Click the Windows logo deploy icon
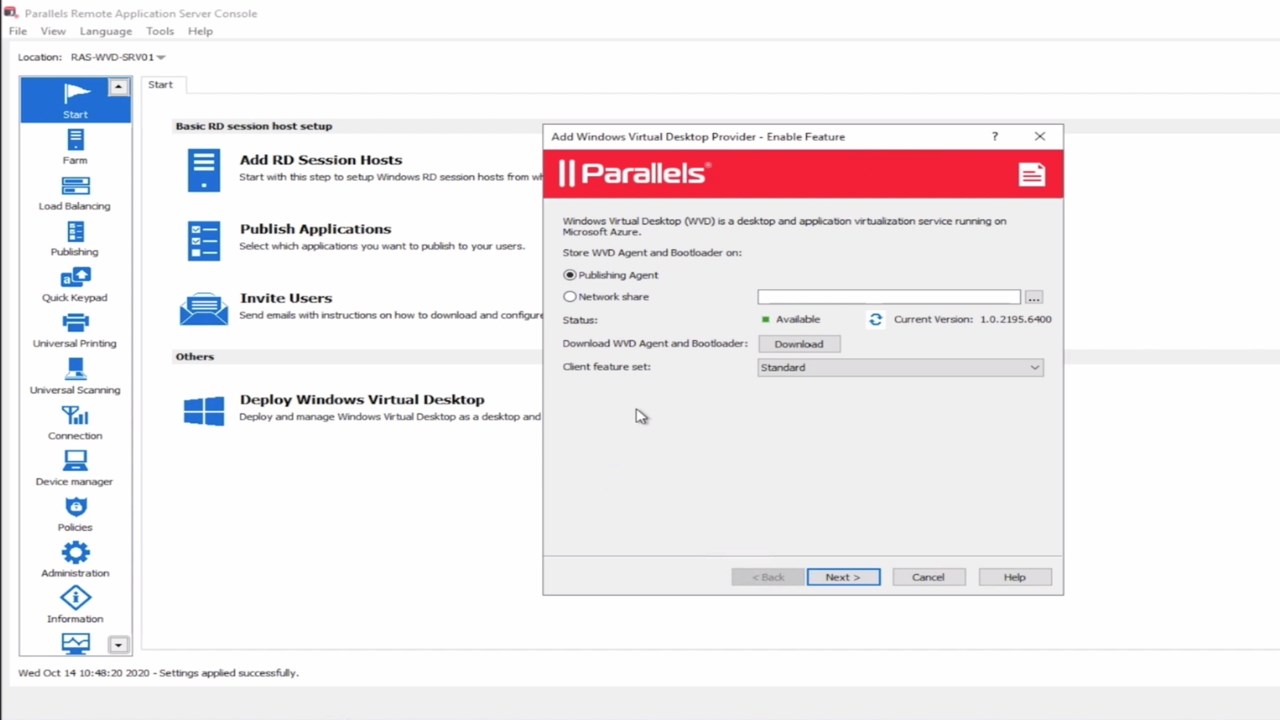Image resolution: width=1280 pixels, height=720 pixels. point(204,410)
